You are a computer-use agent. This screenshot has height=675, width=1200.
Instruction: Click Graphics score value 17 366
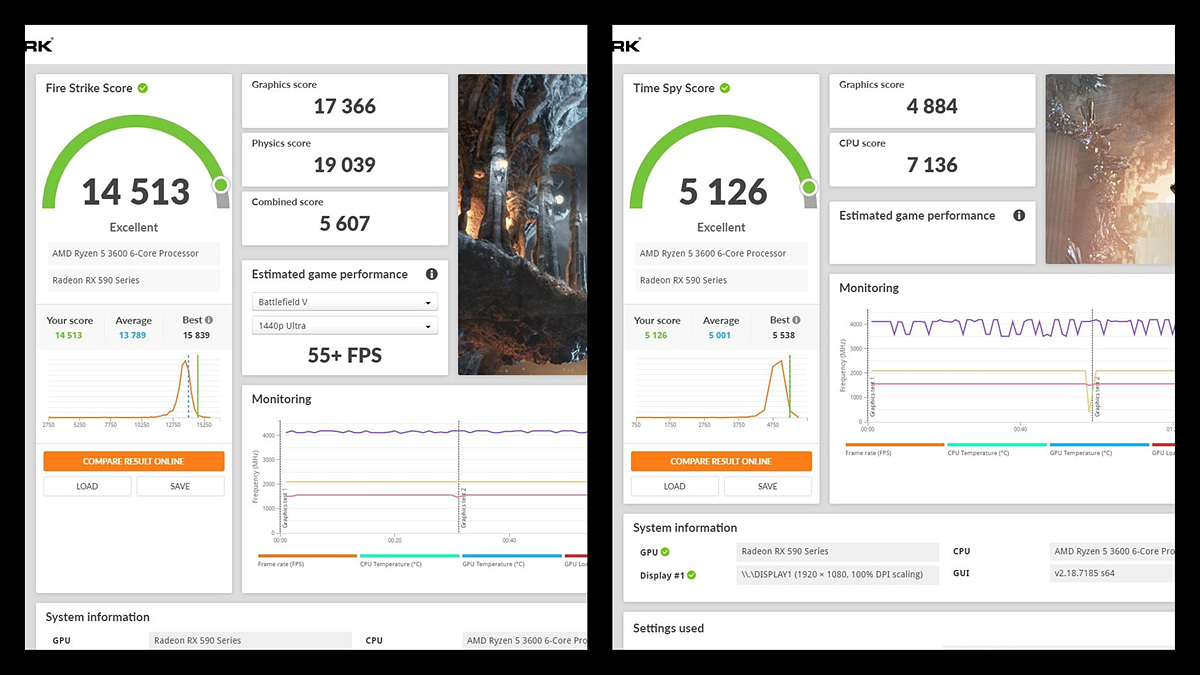tap(344, 107)
